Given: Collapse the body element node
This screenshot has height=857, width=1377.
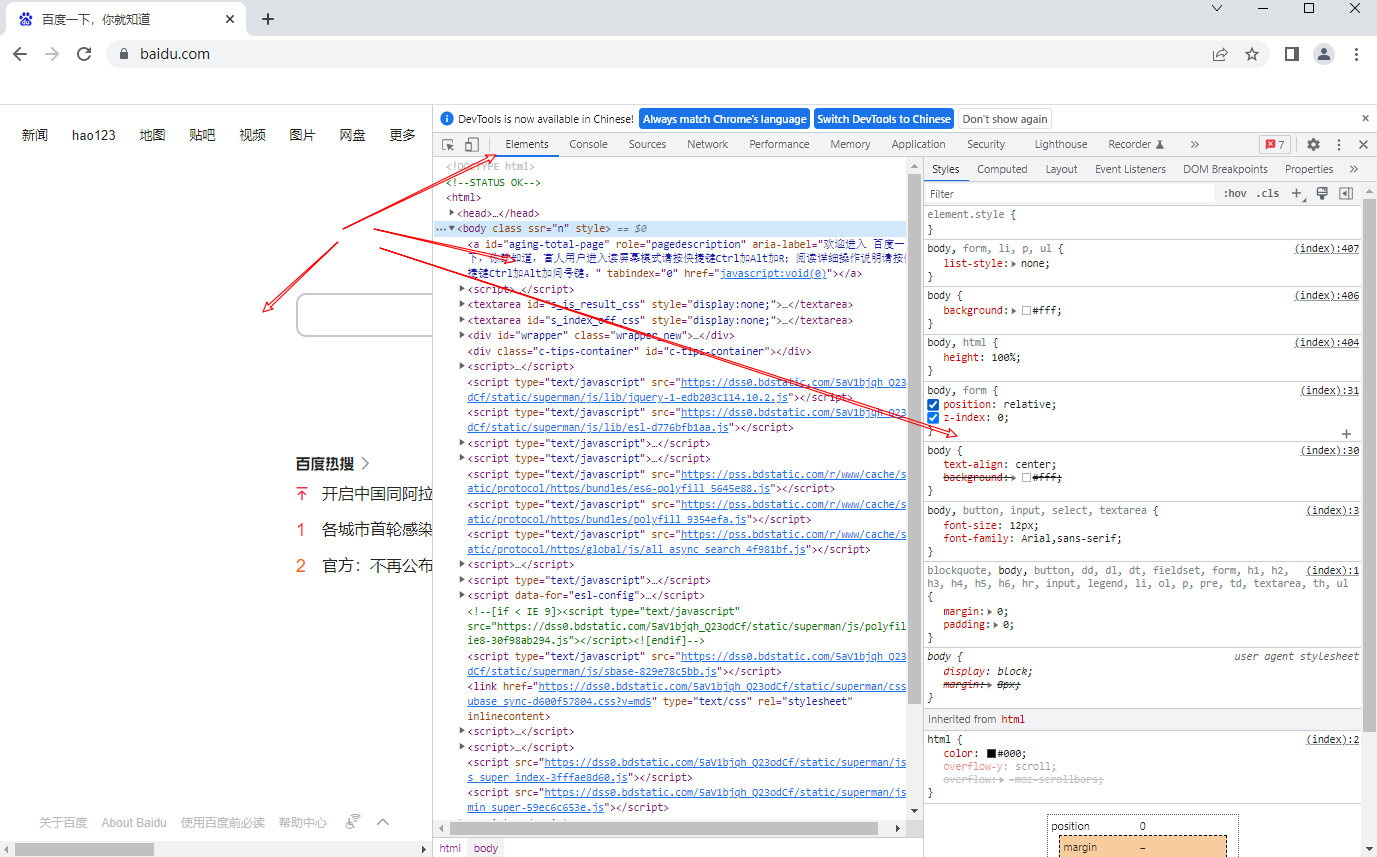Looking at the screenshot, I should tap(452, 229).
